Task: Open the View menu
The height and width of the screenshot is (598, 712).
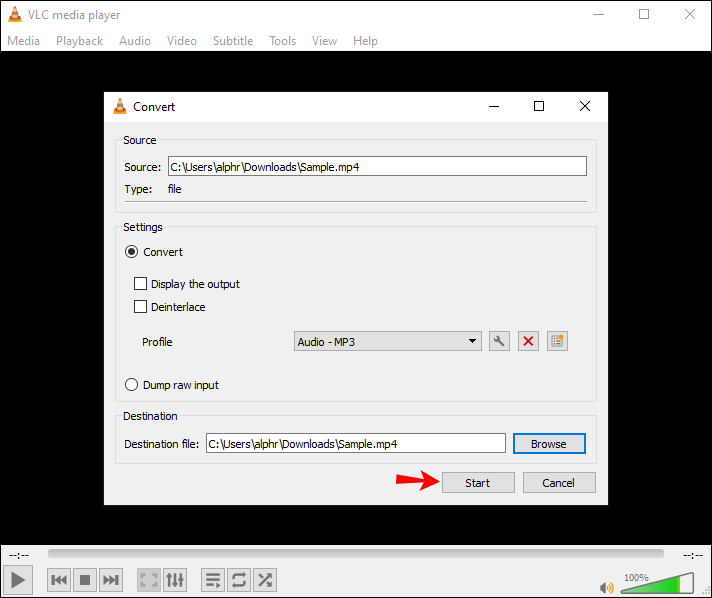Action: (324, 41)
